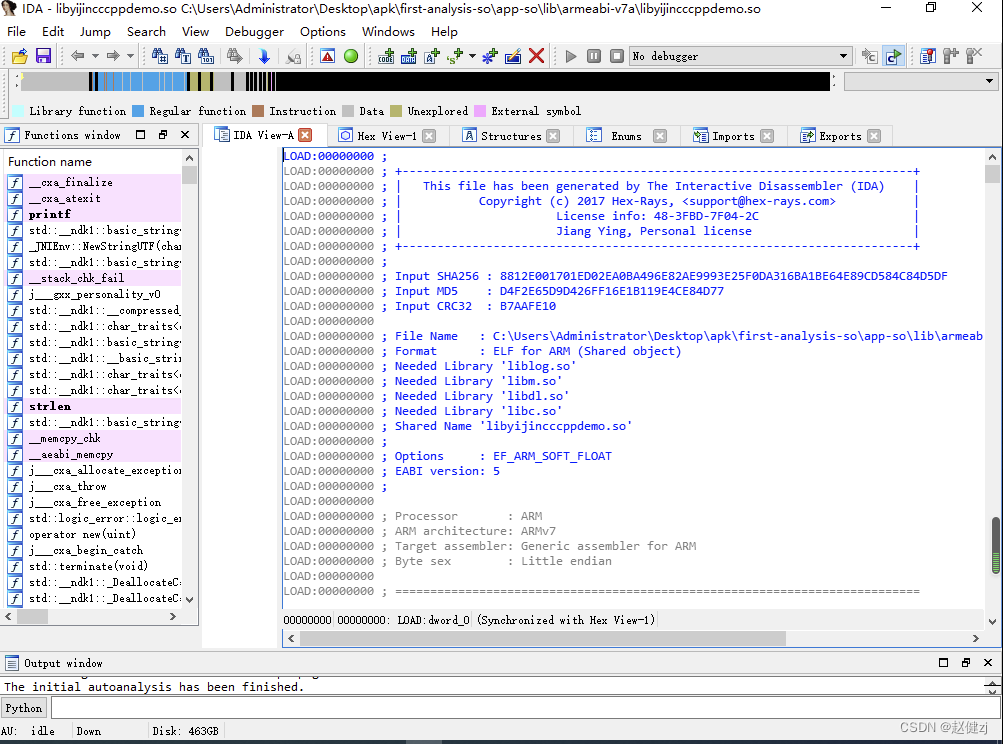Switch to the Imports tab

click(x=736, y=135)
